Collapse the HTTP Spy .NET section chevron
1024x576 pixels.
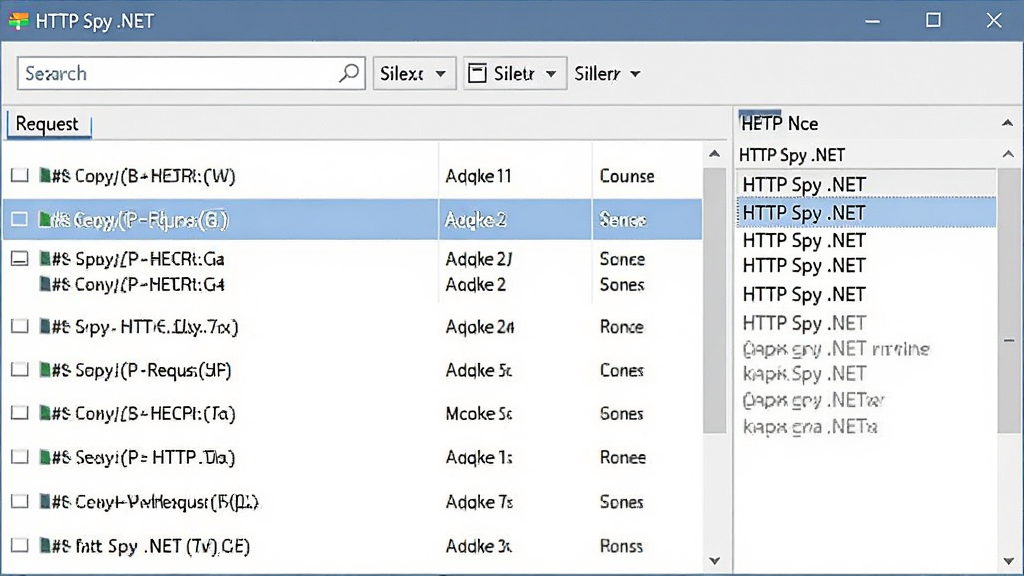click(1008, 154)
